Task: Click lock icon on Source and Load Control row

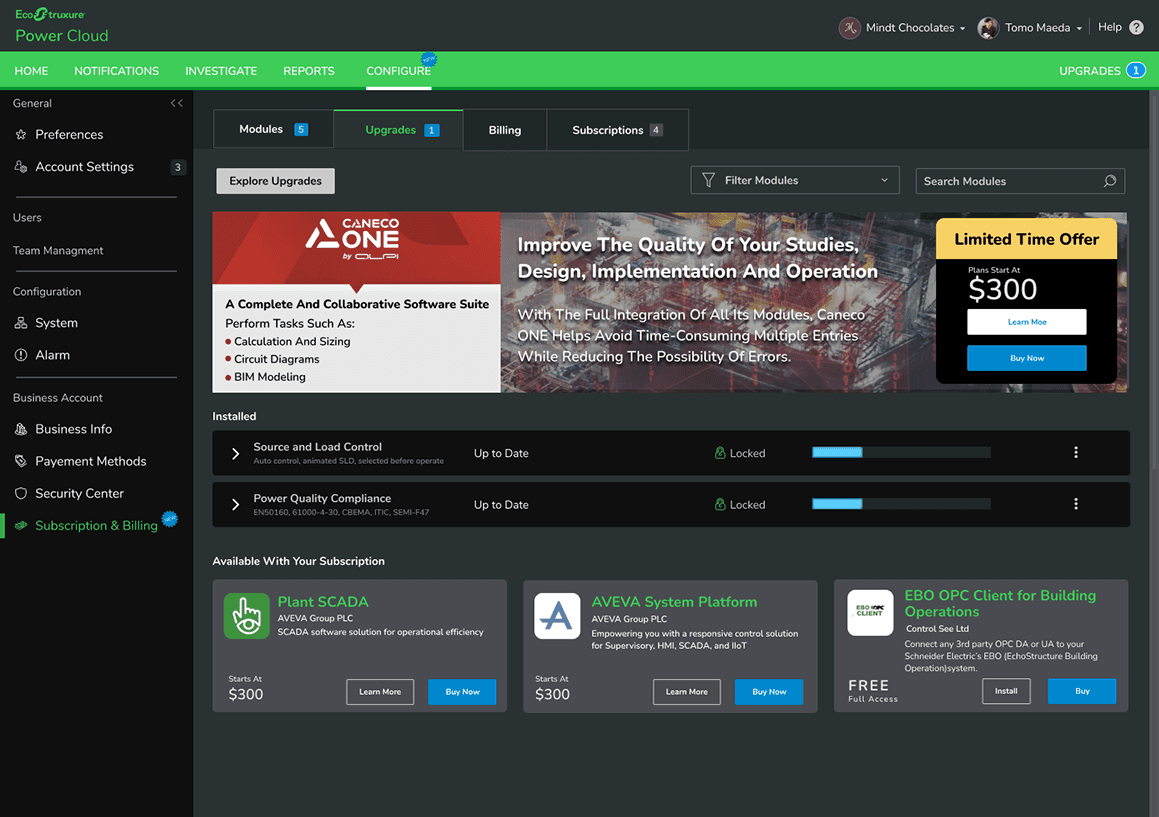Action: 720,452
